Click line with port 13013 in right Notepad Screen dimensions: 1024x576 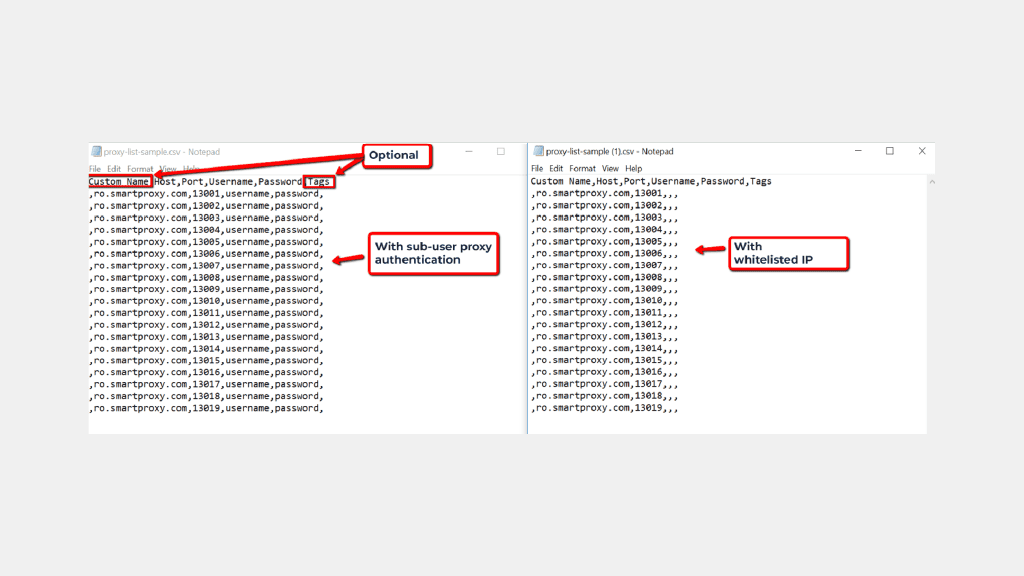605,336
